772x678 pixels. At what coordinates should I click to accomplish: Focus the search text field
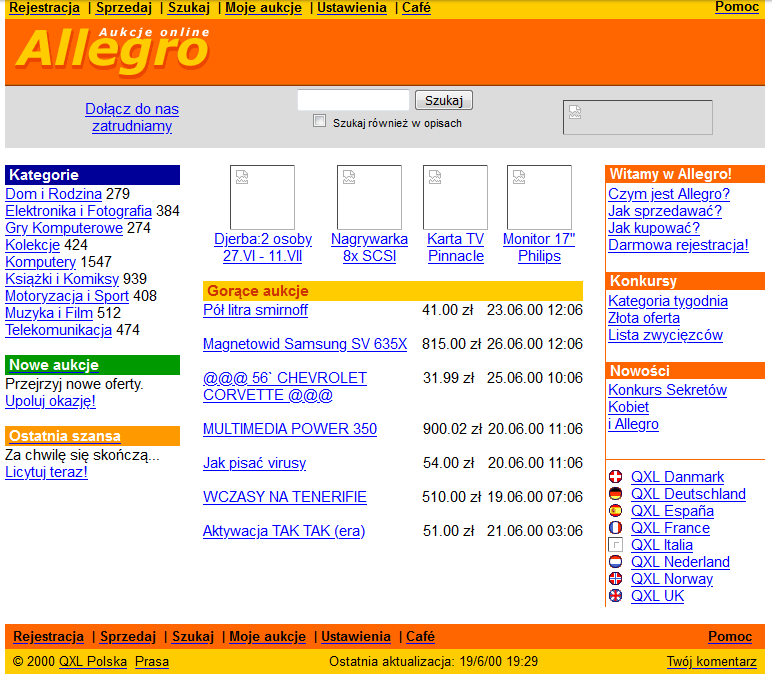pyautogui.click(x=354, y=100)
